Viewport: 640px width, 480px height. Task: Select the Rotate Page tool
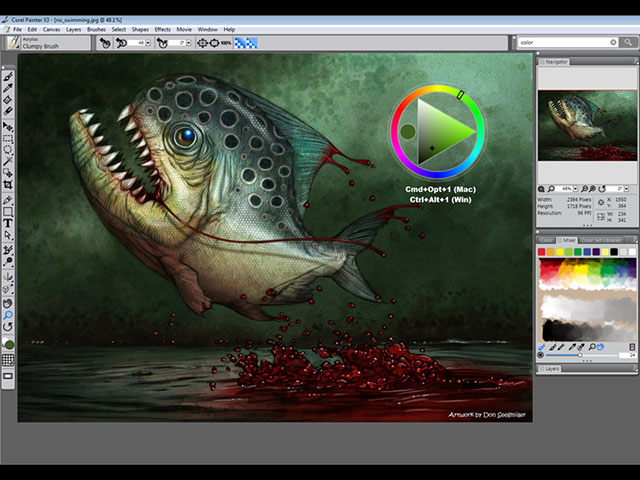(x=8, y=327)
